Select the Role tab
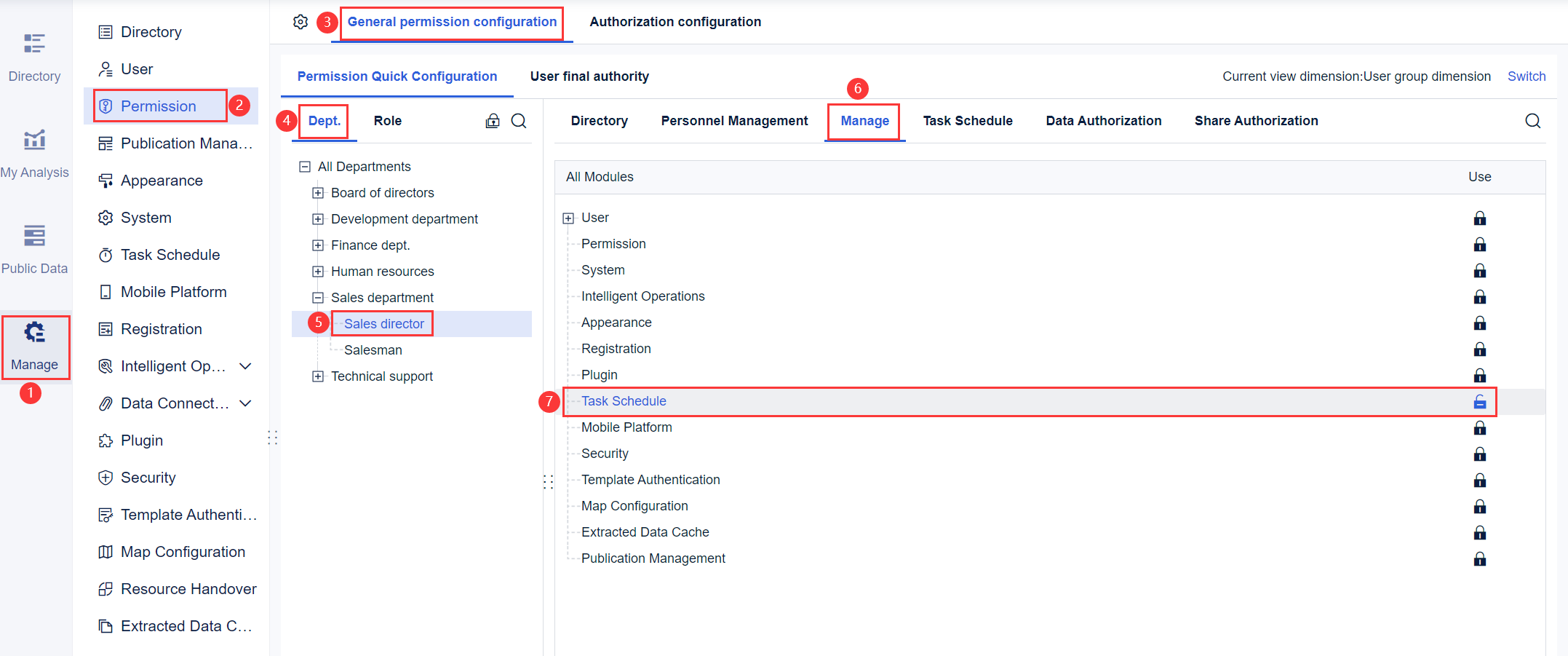 (x=387, y=121)
